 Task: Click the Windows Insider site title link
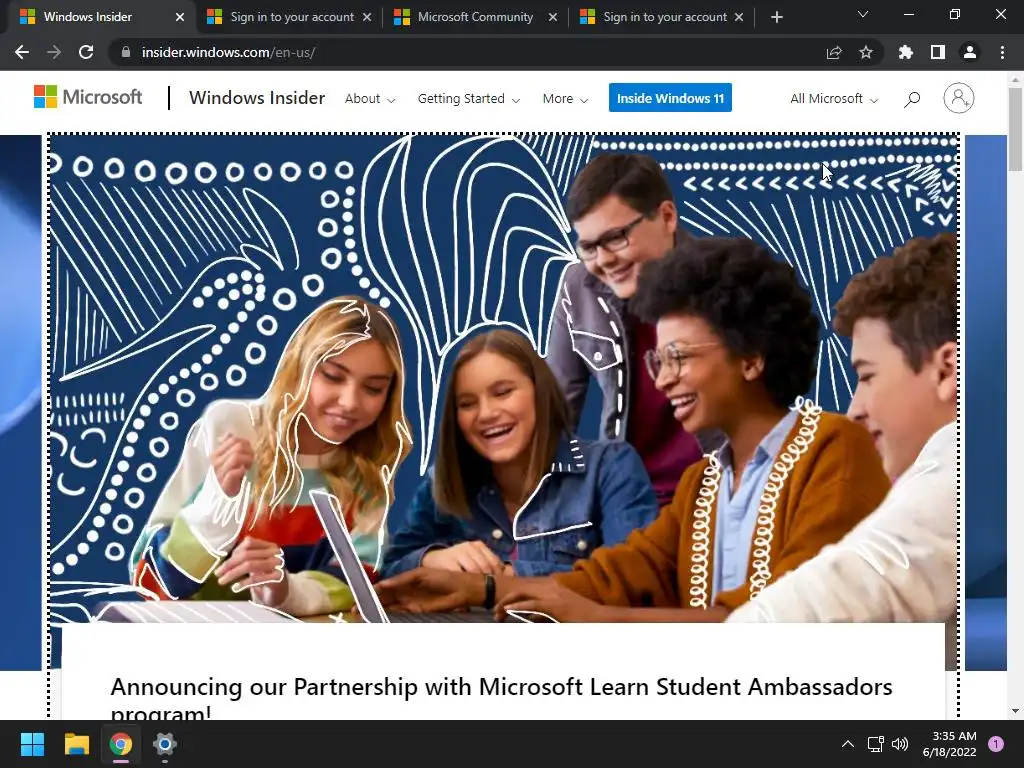click(x=257, y=98)
